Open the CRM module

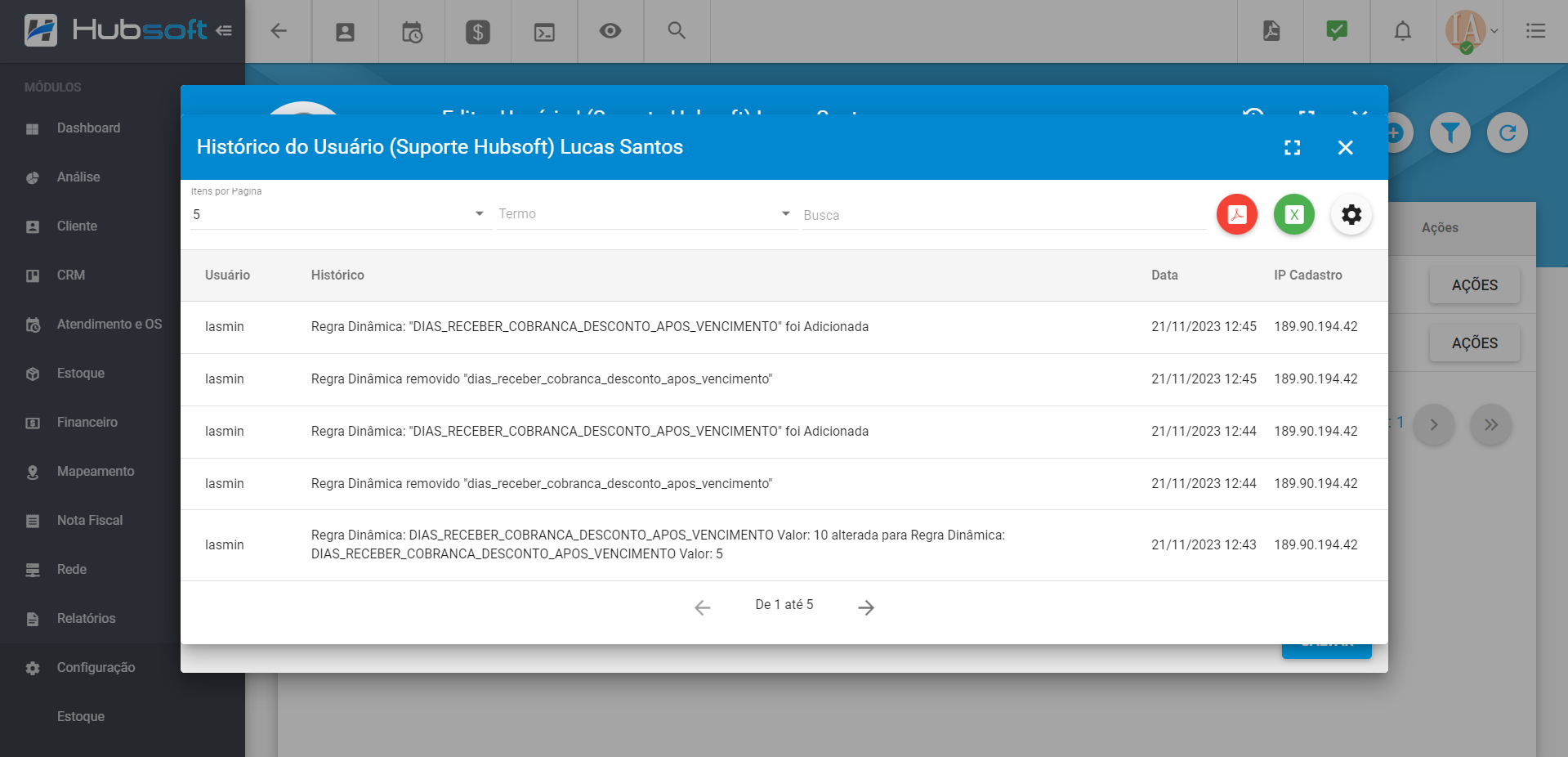(71, 275)
